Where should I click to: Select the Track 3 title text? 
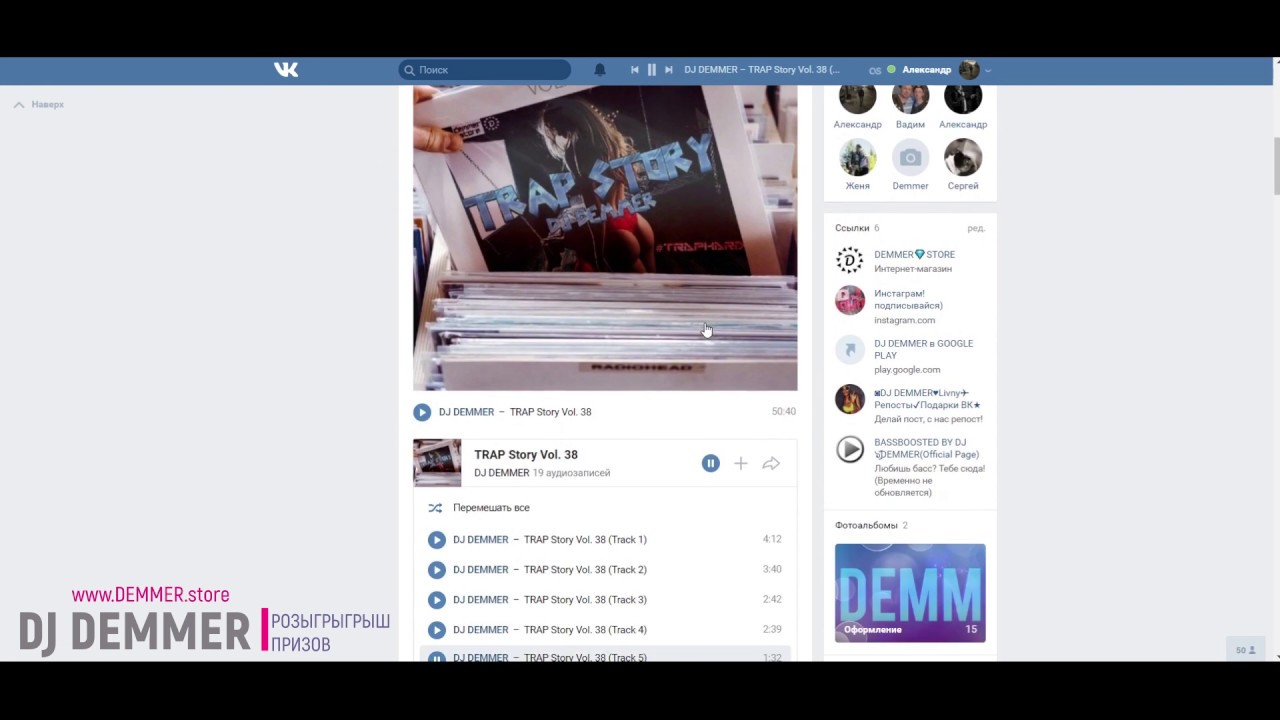point(585,600)
